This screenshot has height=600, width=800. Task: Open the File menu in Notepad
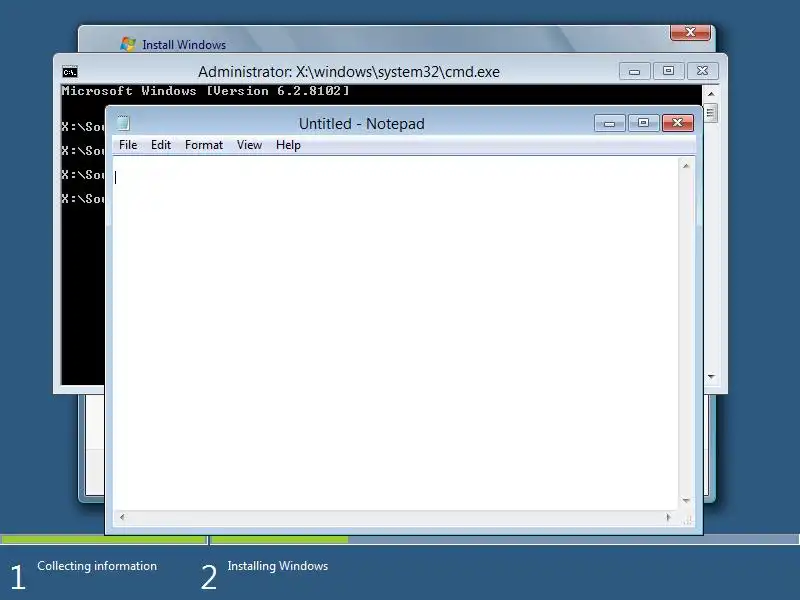pos(128,145)
